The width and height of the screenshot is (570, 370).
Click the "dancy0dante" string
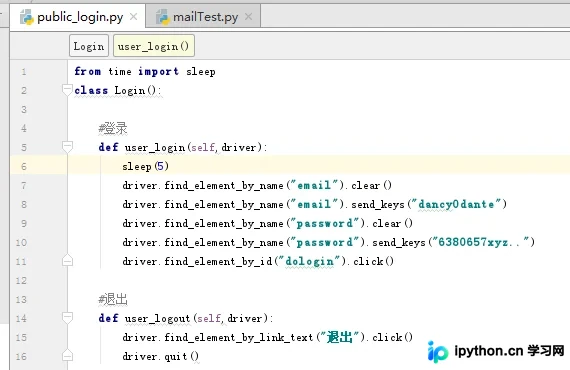[x=456, y=204]
